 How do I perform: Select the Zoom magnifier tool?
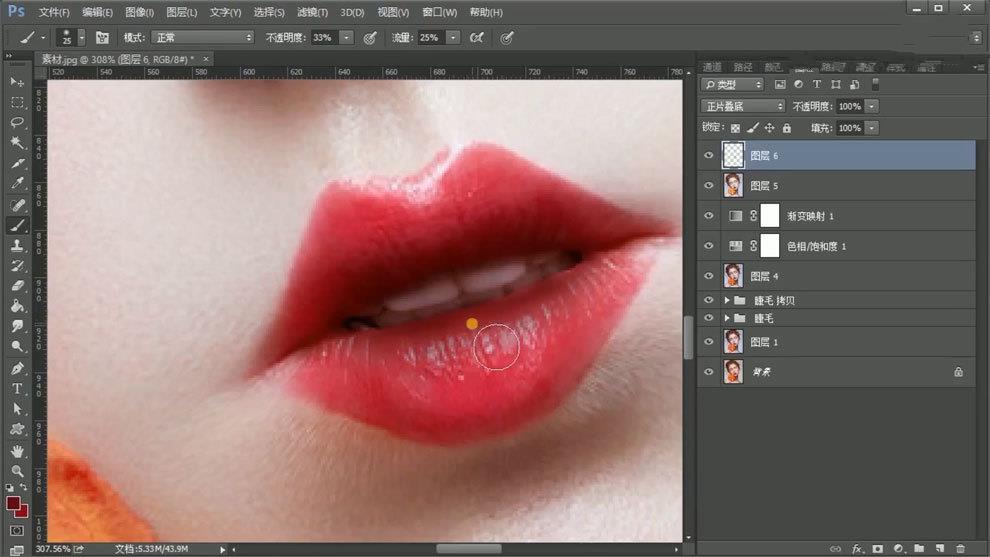17,470
